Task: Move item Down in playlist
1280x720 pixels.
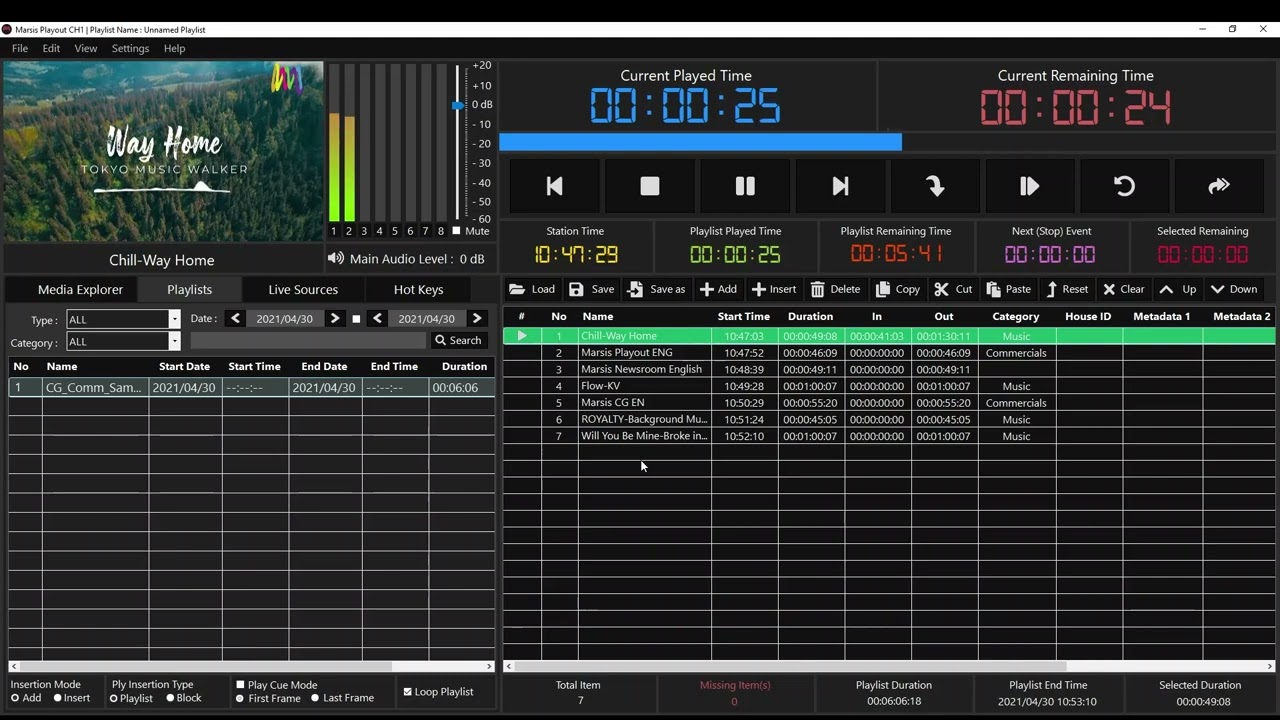Action: [1234, 289]
